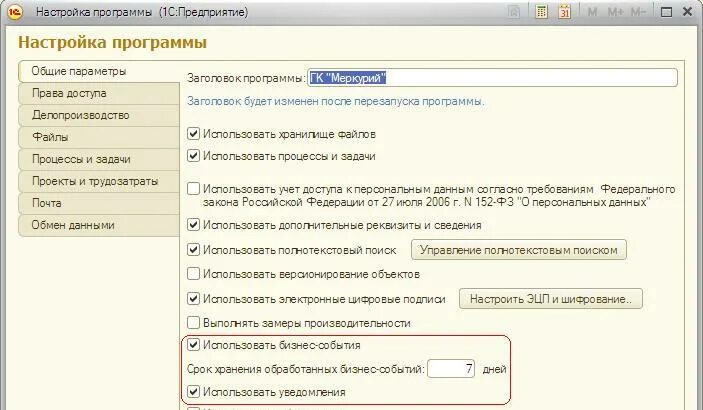Enable учет доступа к персональным данным checkbox
The width and height of the screenshot is (703, 410).
click(x=193, y=189)
